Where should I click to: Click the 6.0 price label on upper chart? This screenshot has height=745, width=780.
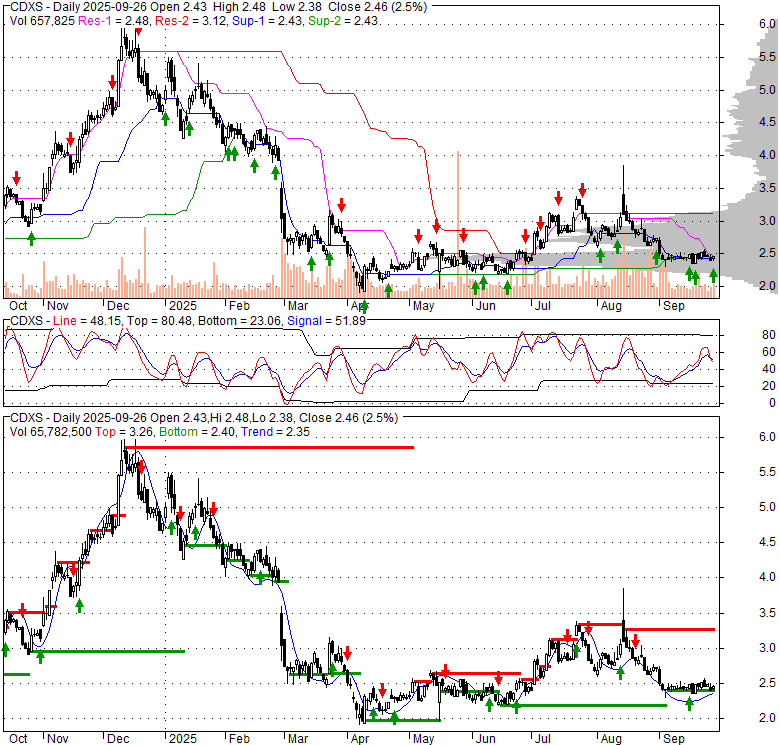click(767, 24)
